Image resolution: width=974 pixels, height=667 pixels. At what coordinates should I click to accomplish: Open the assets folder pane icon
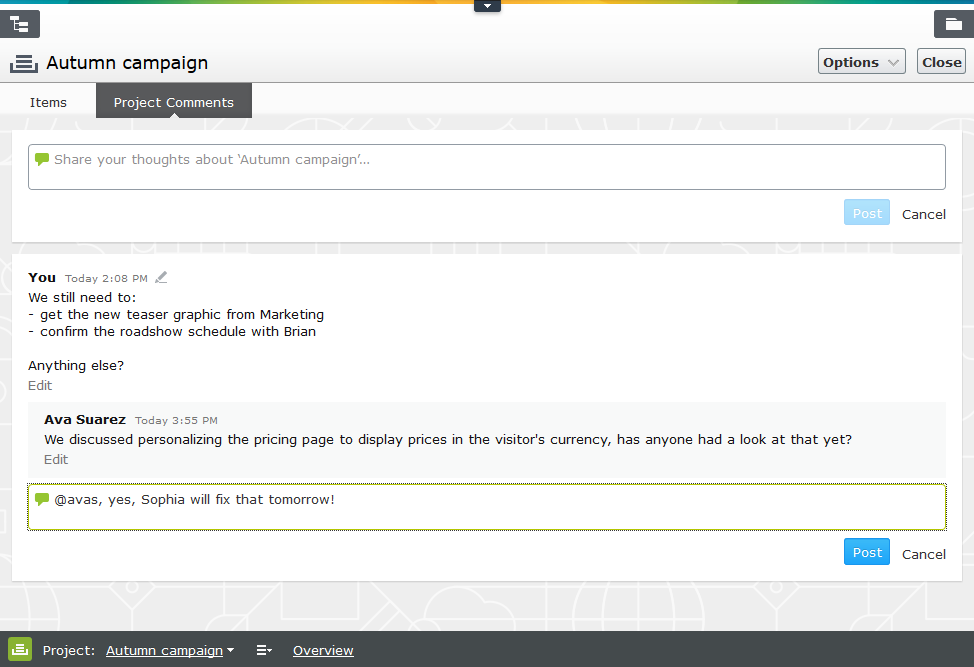[x=953, y=24]
